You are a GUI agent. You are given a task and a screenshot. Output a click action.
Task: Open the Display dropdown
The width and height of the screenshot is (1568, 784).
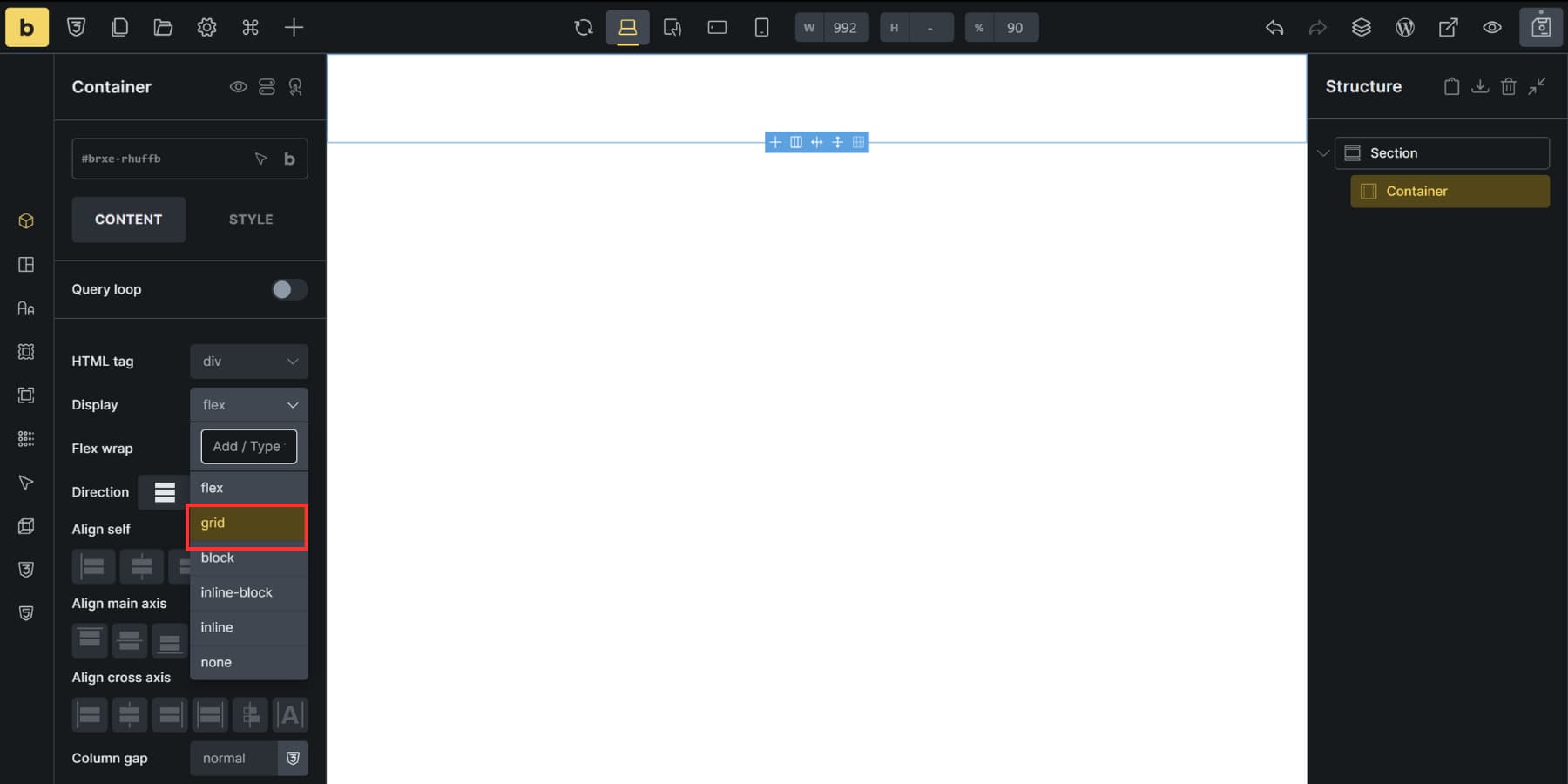(248, 404)
